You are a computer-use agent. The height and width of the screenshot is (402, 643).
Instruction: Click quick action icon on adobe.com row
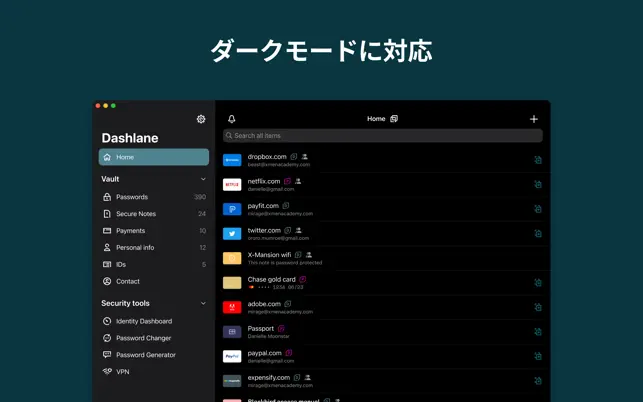tap(538, 307)
